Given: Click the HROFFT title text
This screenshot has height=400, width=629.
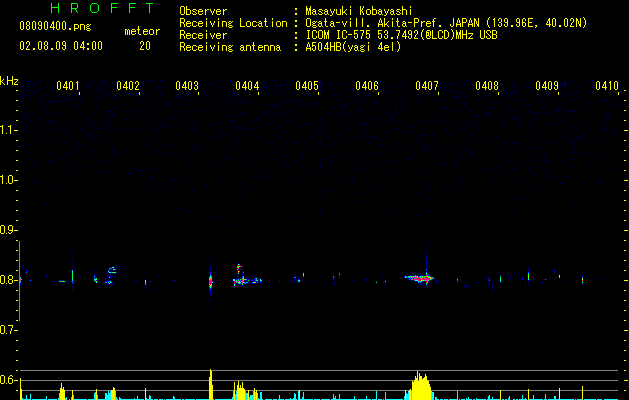Looking at the screenshot, I should pyautogui.click(x=102, y=8).
